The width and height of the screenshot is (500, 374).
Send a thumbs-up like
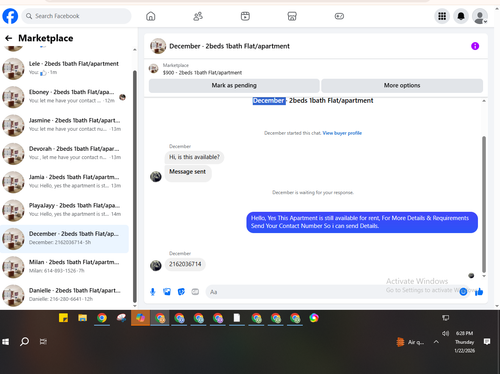(479, 292)
